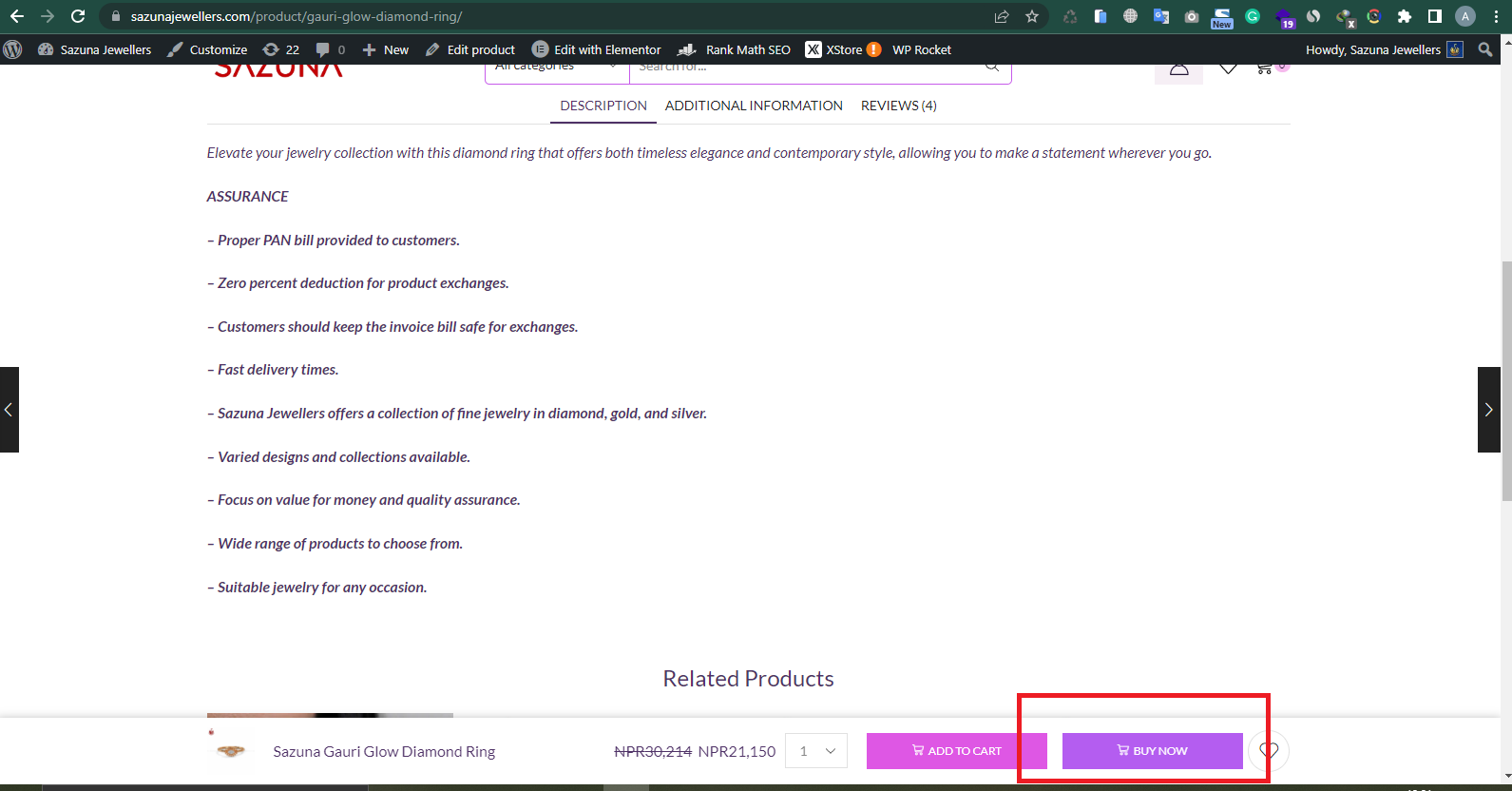The height and width of the screenshot is (791, 1512).
Task: Open Rank Math SEO menu
Action: tap(734, 49)
